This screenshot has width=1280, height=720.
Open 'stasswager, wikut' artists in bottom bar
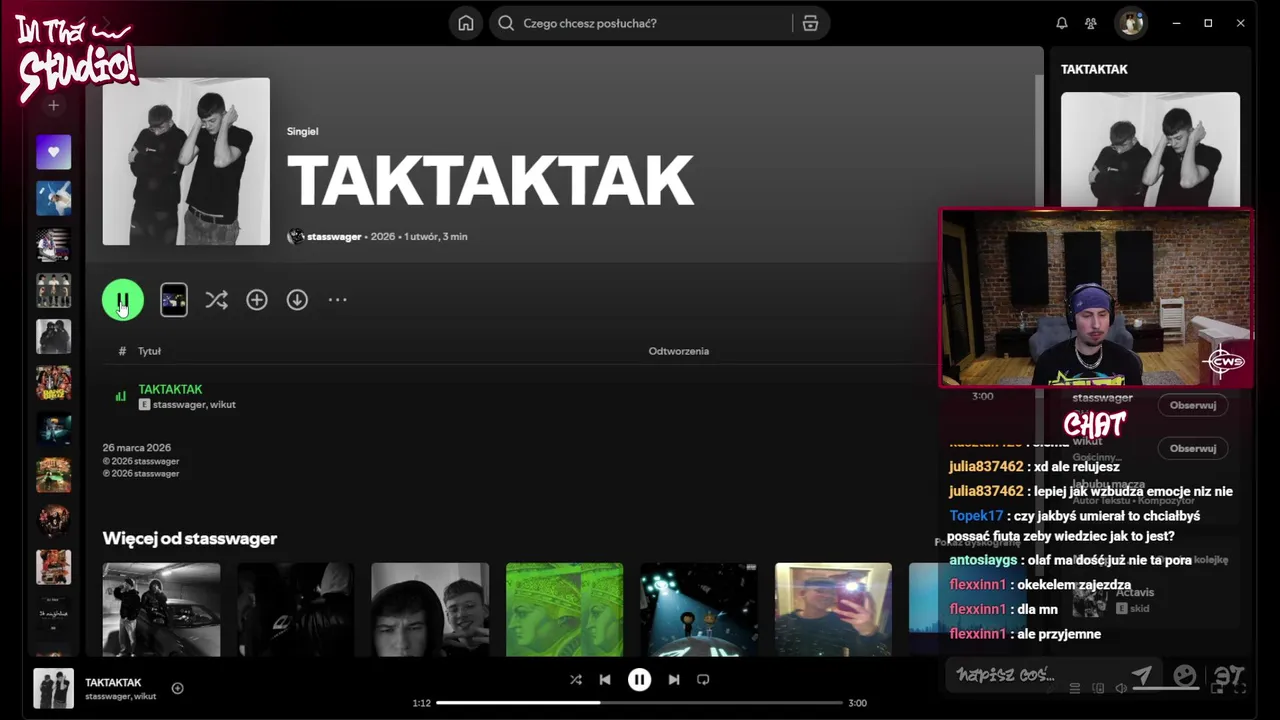pos(121,696)
